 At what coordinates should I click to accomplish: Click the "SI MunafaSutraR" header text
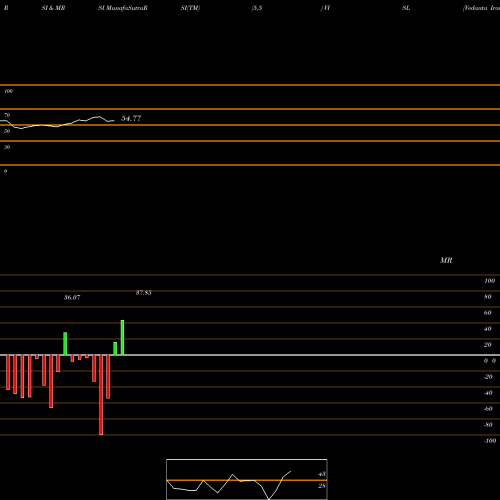[123, 8]
